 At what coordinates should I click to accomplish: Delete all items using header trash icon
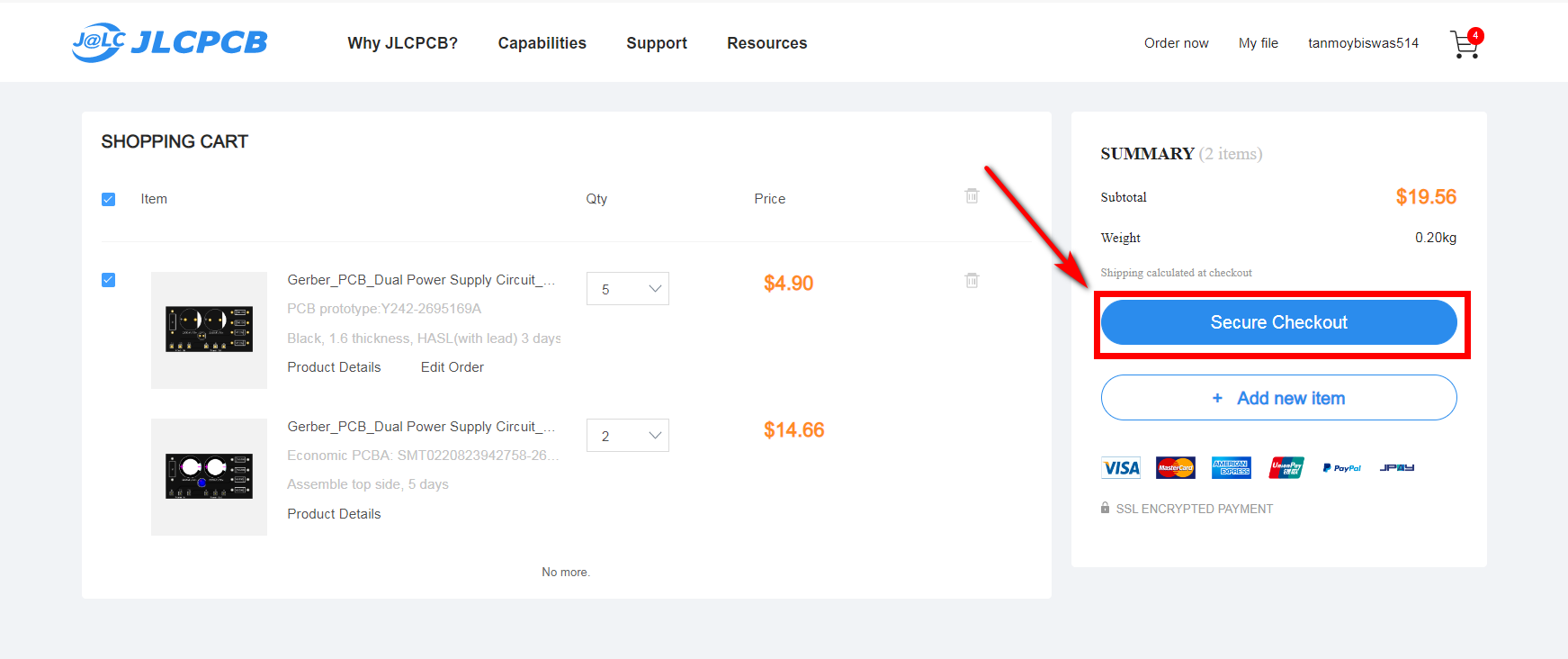[972, 196]
